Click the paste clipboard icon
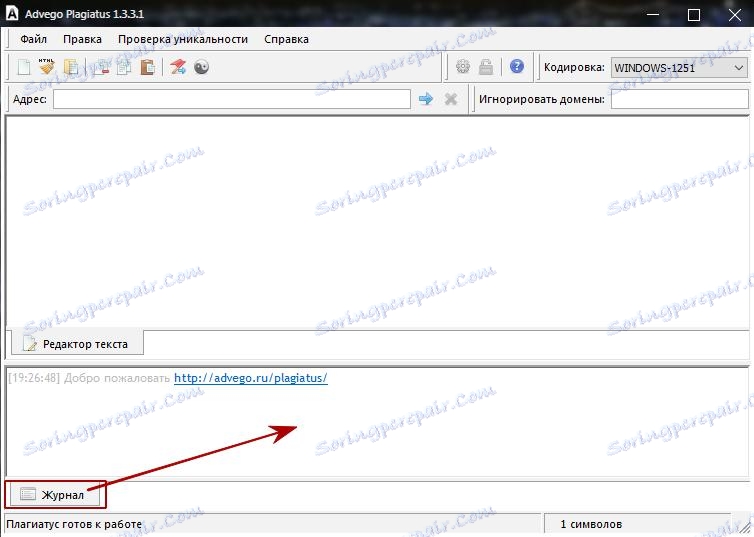The image size is (754, 537). (147, 67)
